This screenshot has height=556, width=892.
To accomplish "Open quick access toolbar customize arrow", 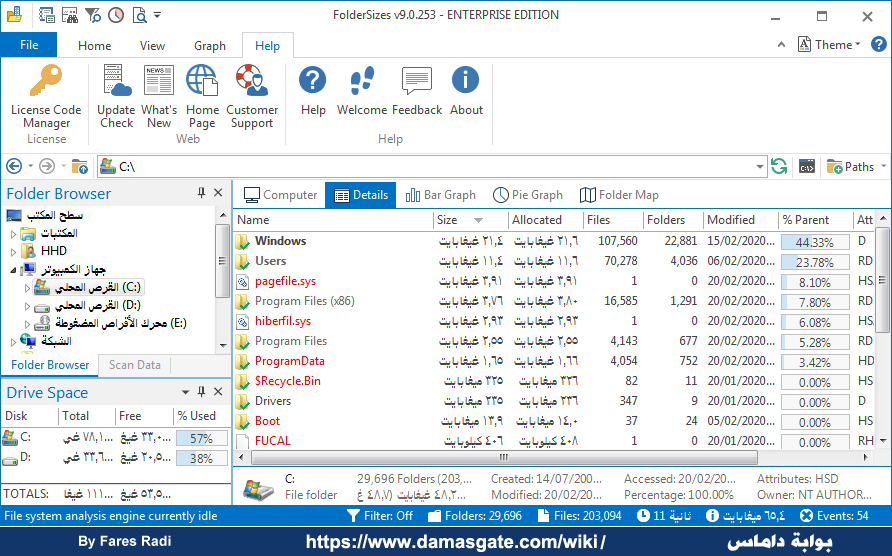I will click(x=158, y=15).
